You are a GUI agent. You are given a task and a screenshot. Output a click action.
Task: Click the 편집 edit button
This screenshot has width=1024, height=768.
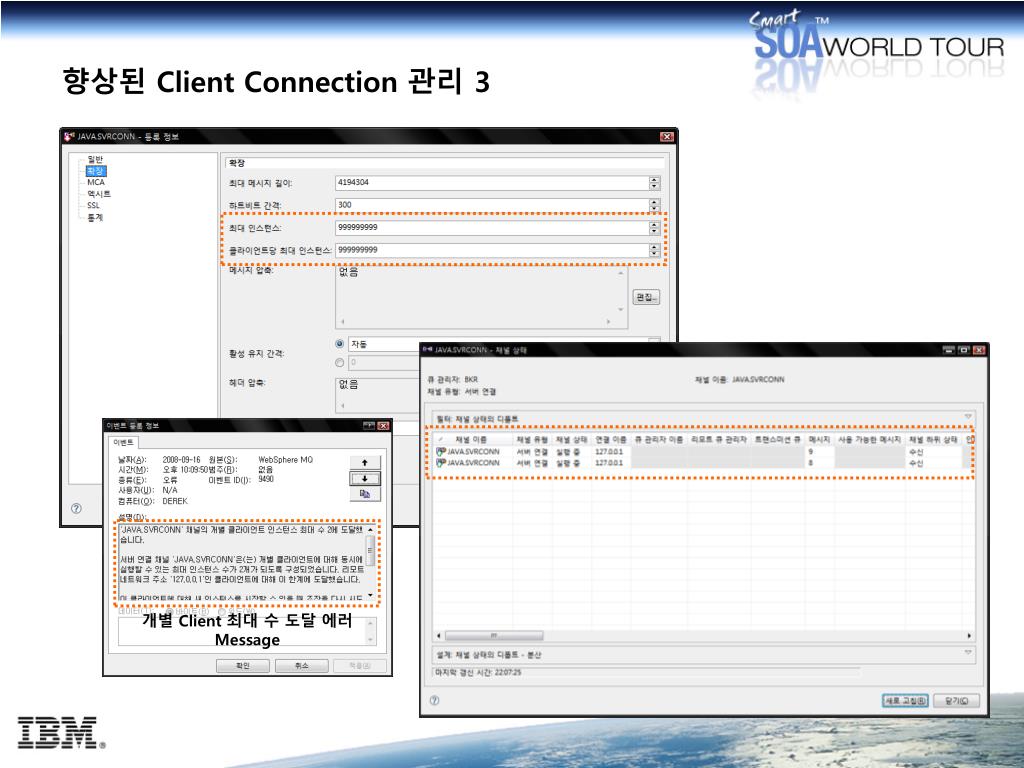[646, 297]
